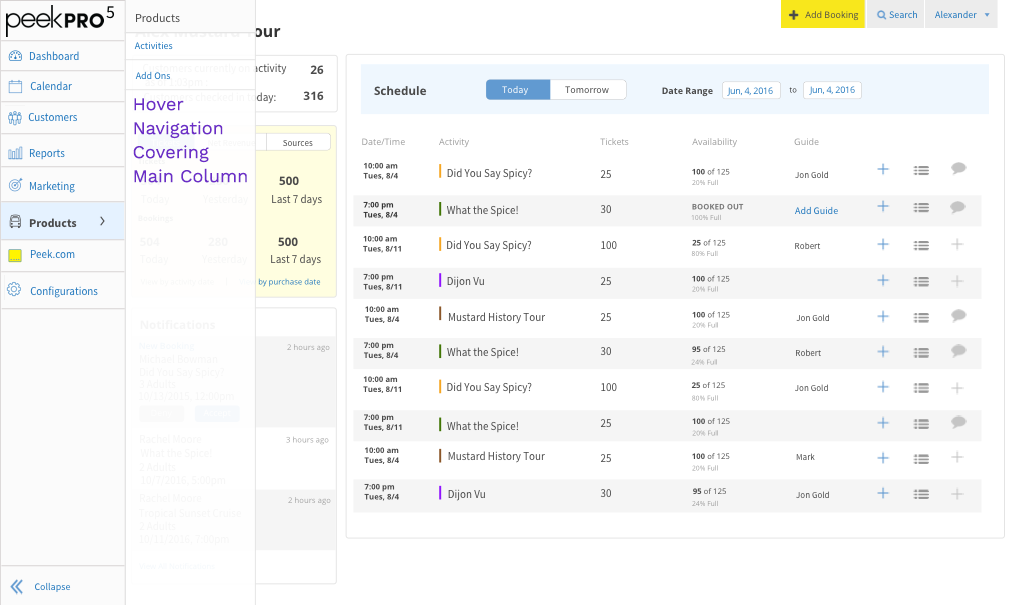
Task: Edit the Date Range end date field
Action: point(832,90)
